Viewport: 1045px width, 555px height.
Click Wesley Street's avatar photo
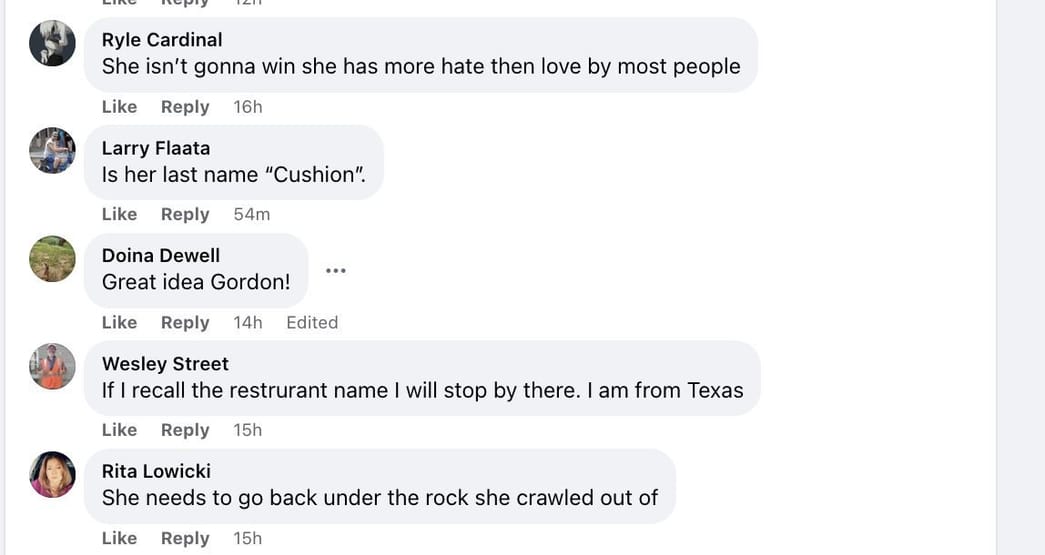[53, 367]
